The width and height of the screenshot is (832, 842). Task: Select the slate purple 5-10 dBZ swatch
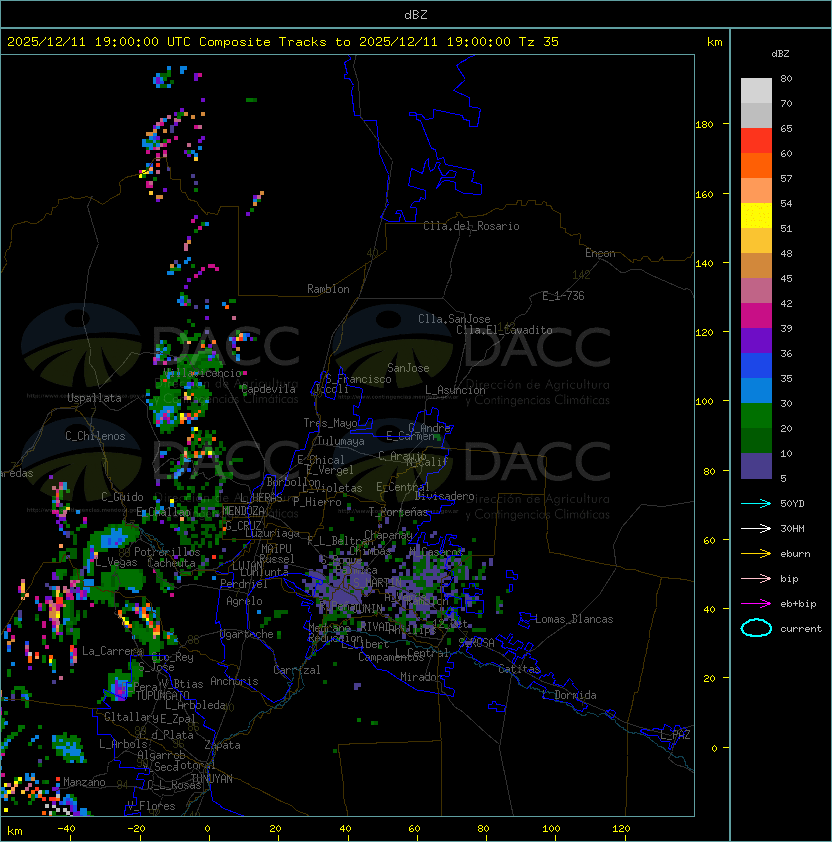(756, 466)
